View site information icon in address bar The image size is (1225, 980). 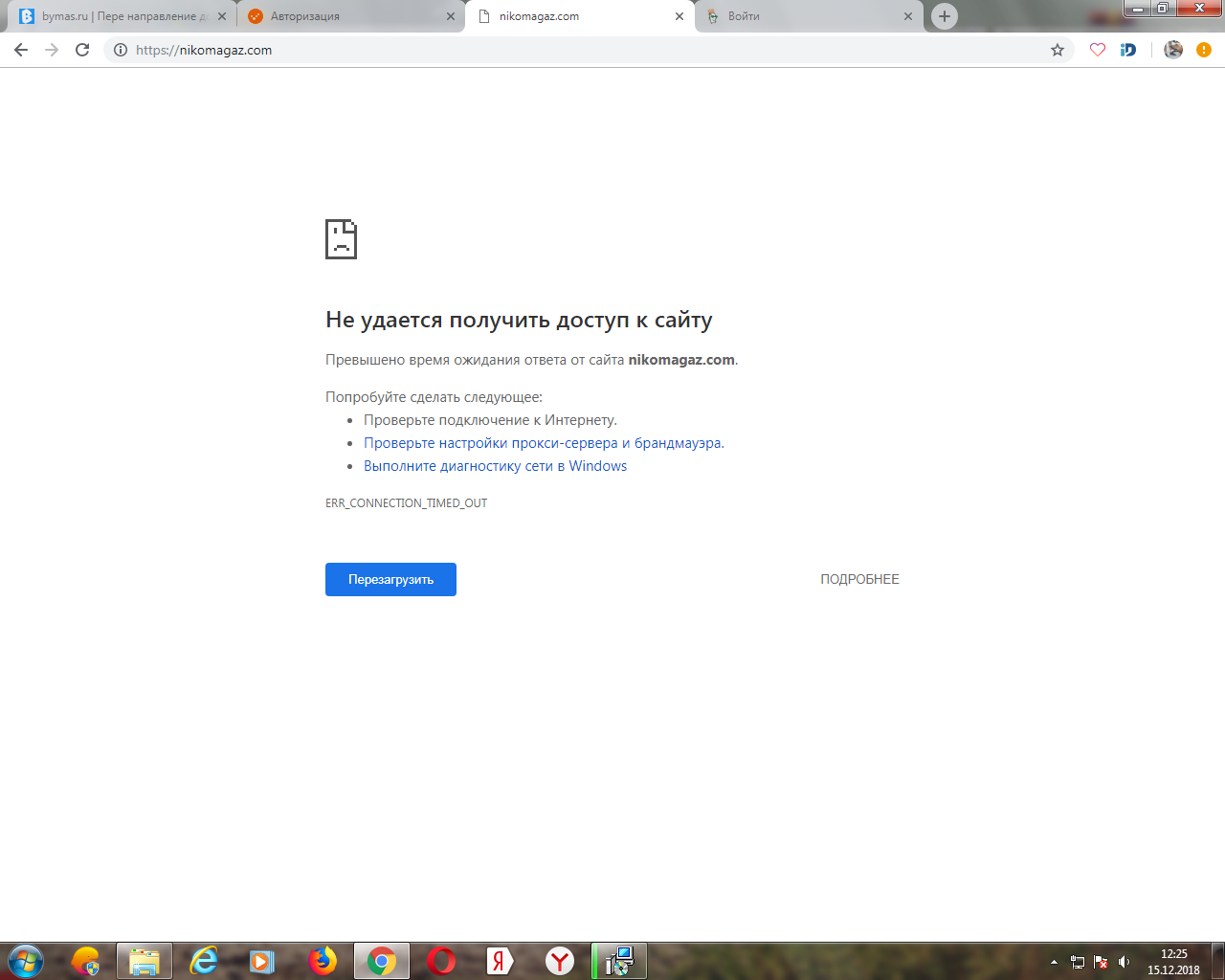tap(121, 50)
